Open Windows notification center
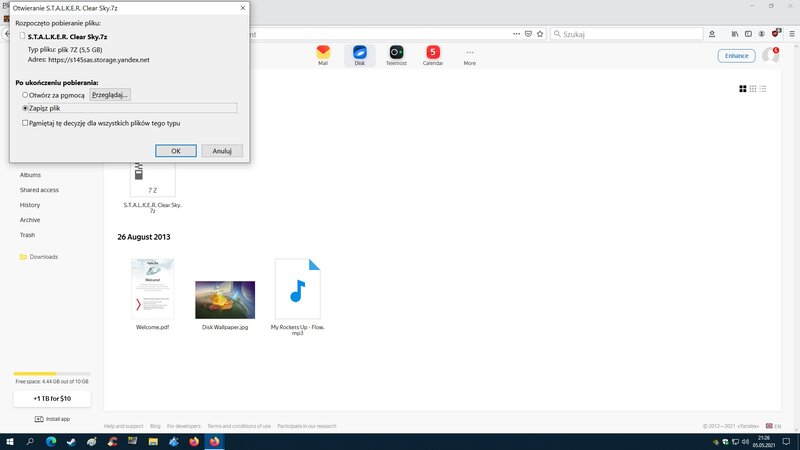800x450 pixels. pyautogui.click(x=786, y=442)
